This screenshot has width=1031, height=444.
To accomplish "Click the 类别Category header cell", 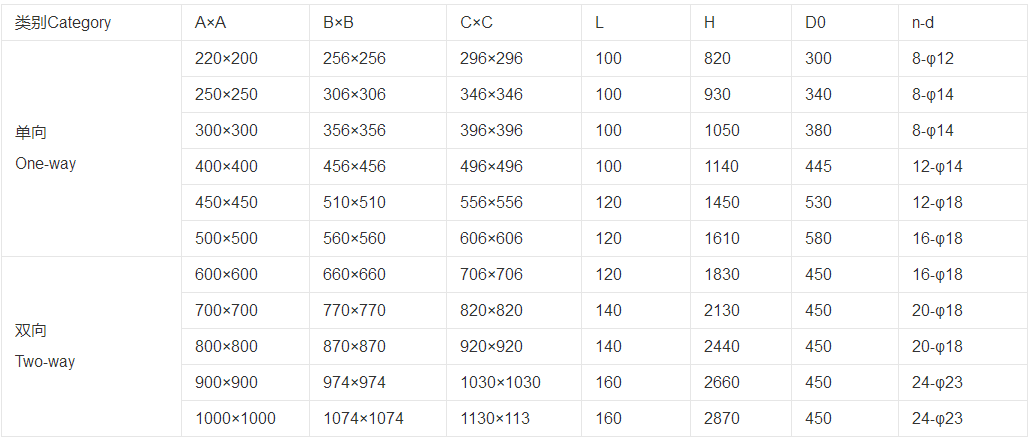I will (x=63, y=23).
